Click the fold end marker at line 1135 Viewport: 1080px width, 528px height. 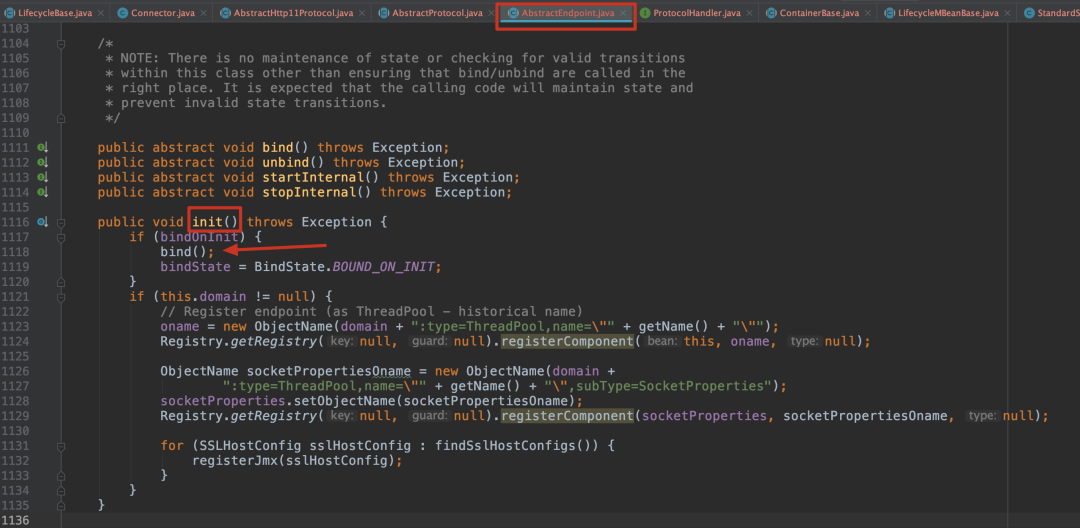tap(61, 505)
